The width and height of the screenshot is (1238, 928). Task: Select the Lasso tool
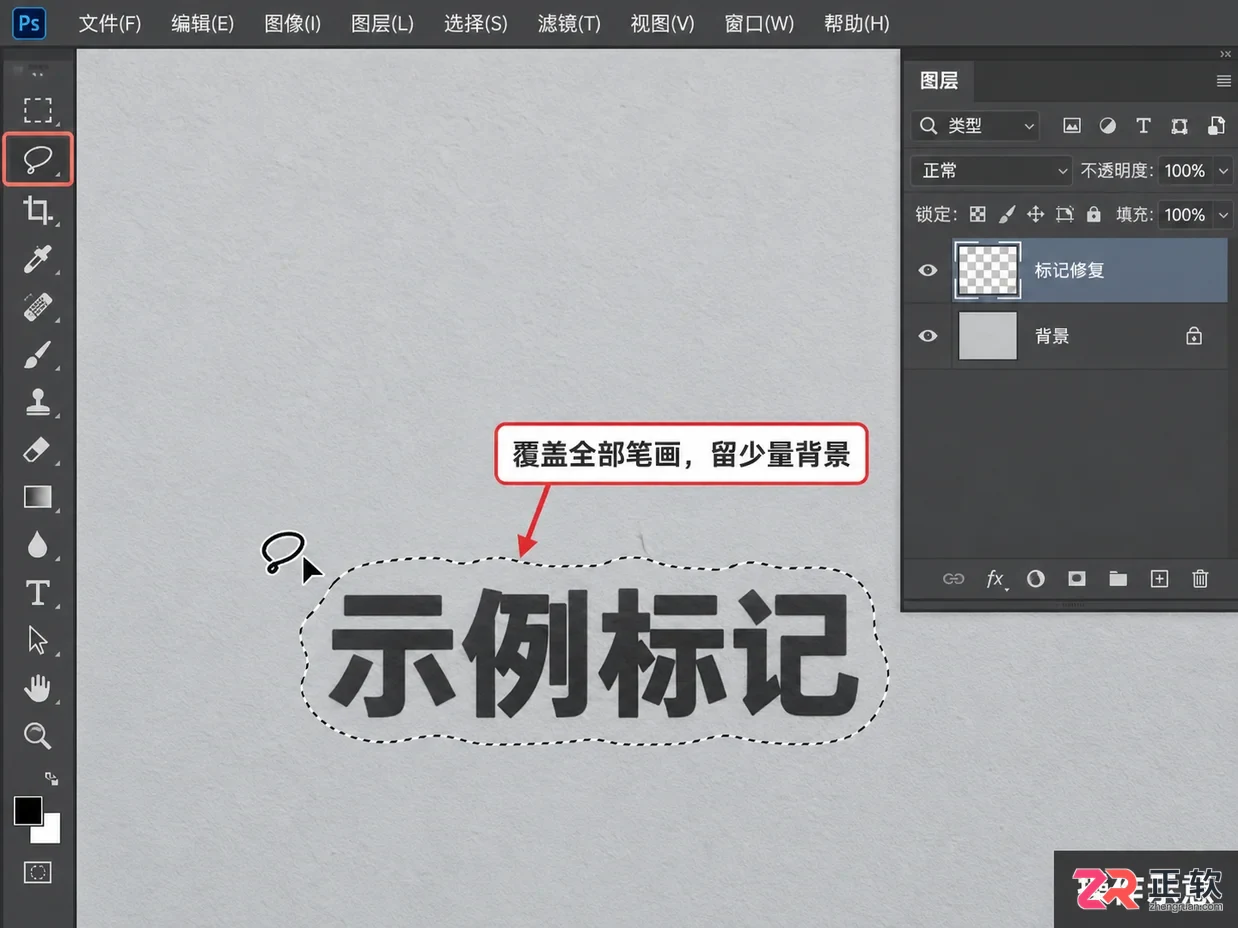38,159
